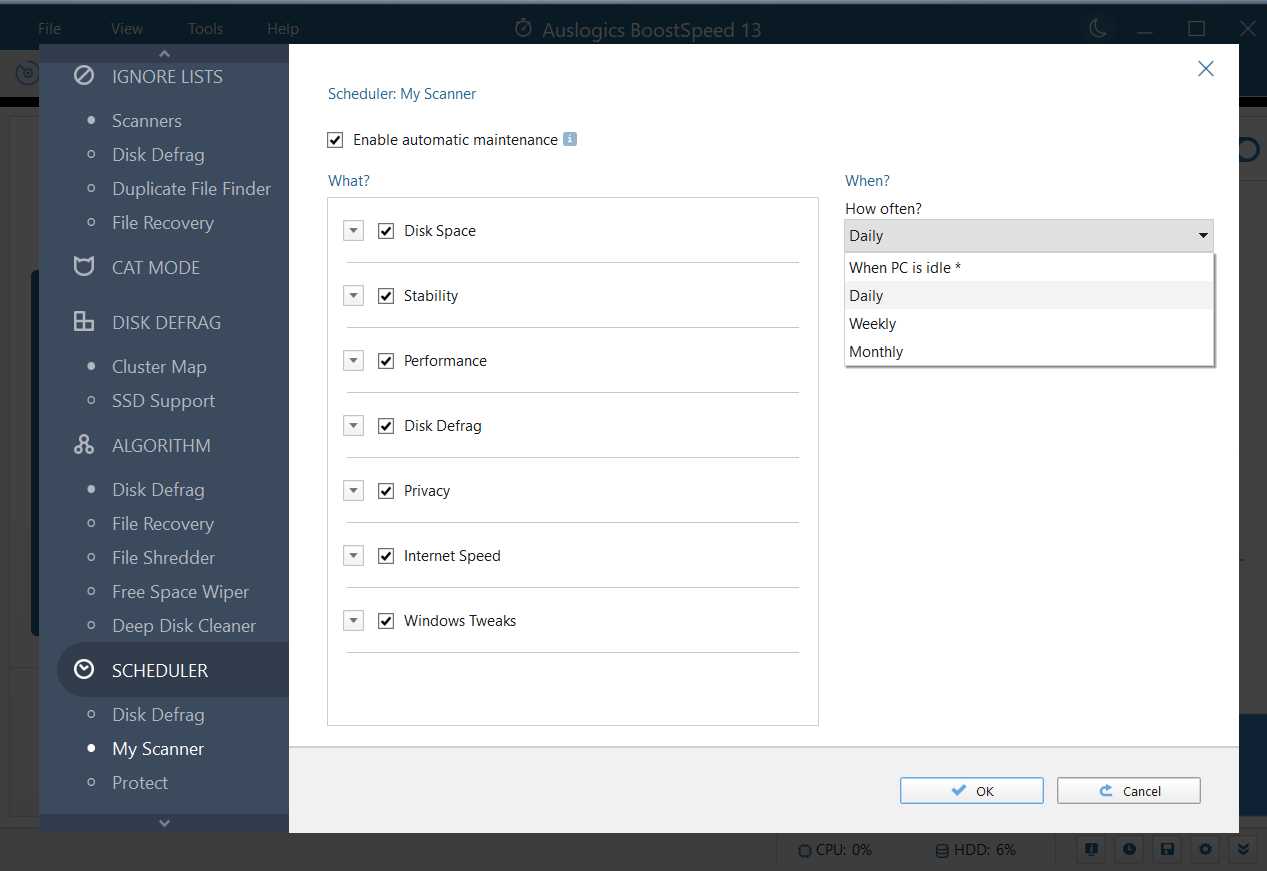
Task: Click the SCHEDULER clock icon in sidebar
Action: [84, 670]
